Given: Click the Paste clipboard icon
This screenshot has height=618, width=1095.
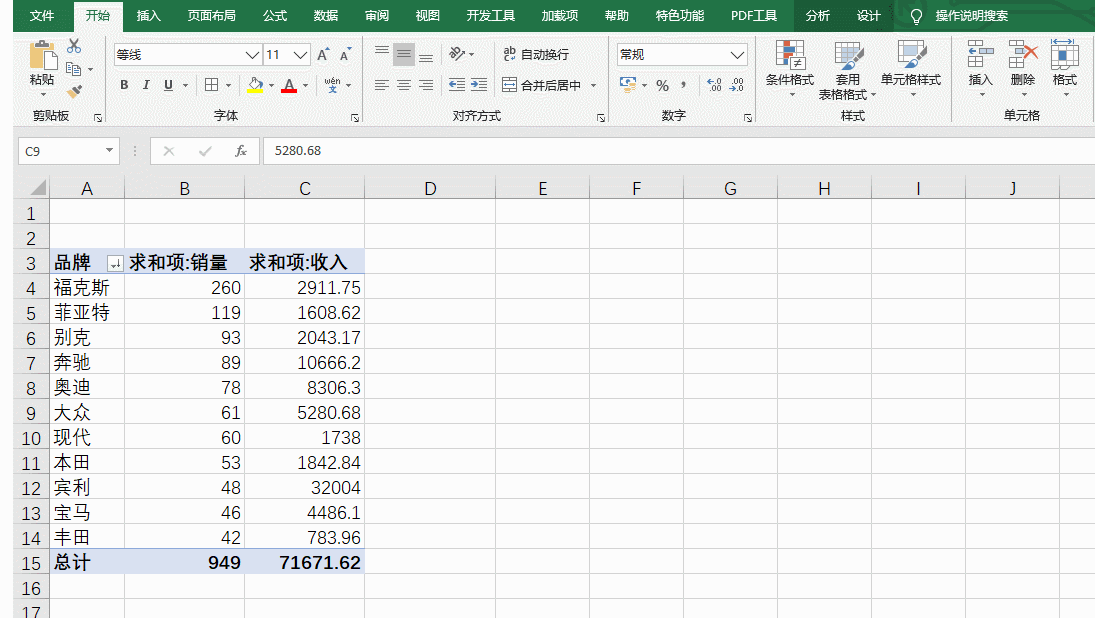Looking at the screenshot, I should 42,55.
